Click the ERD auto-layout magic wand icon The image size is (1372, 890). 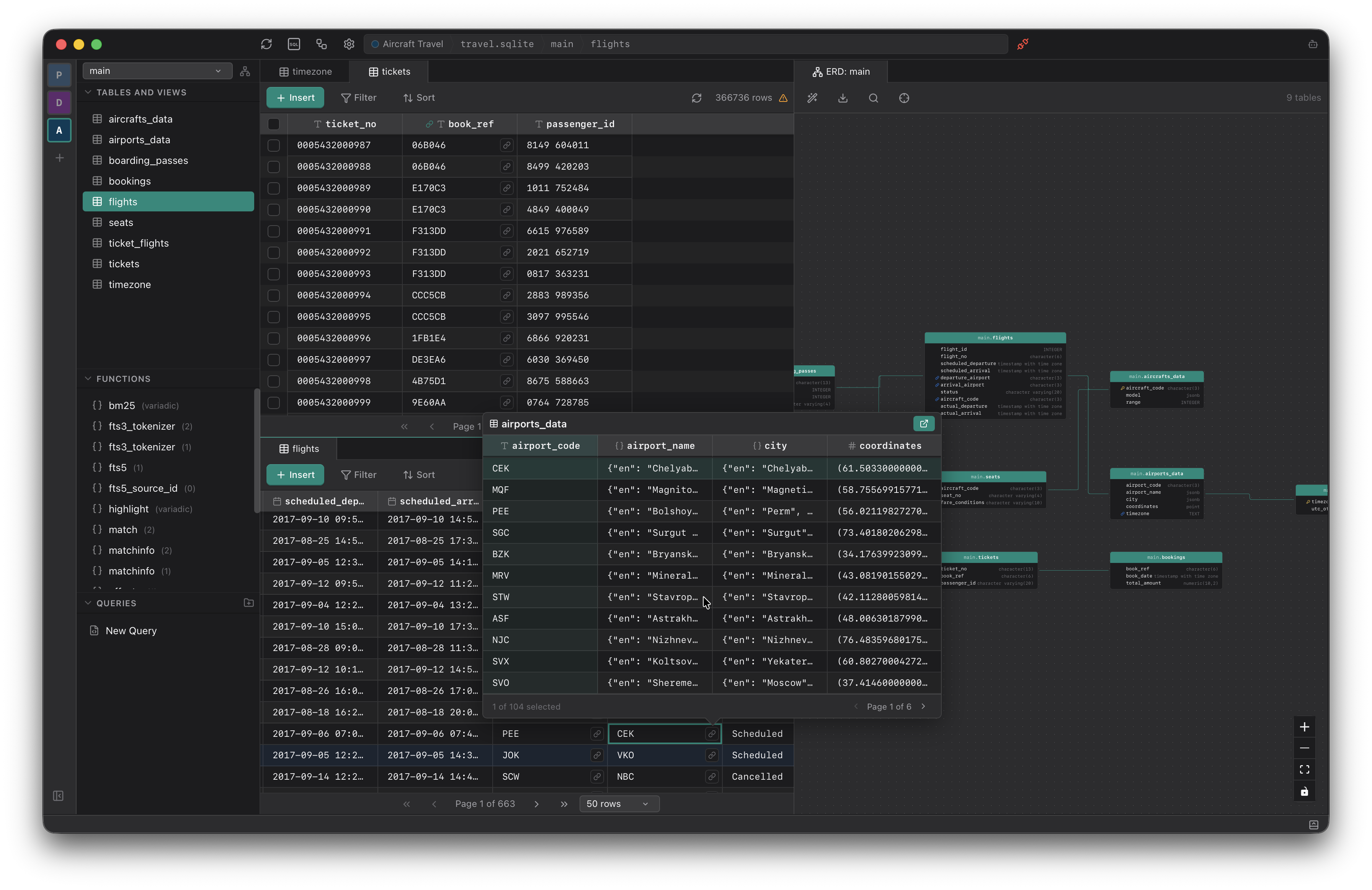(812, 98)
